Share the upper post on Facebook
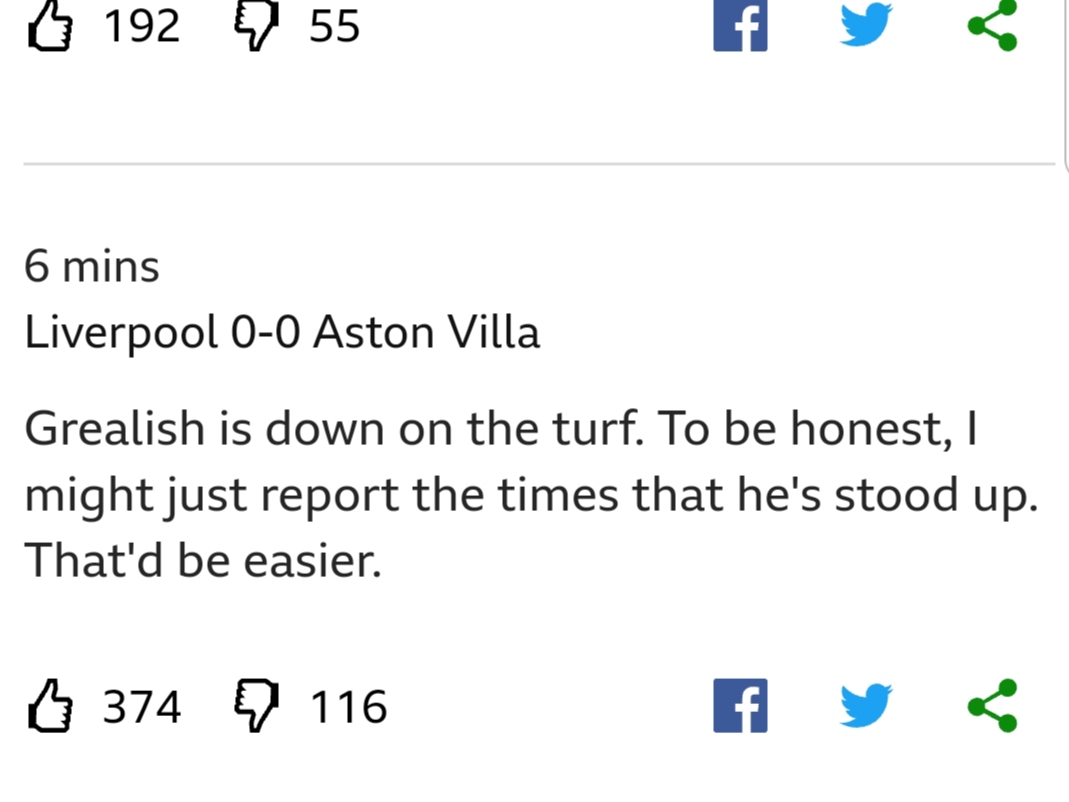The height and width of the screenshot is (802, 1069). coord(740,26)
